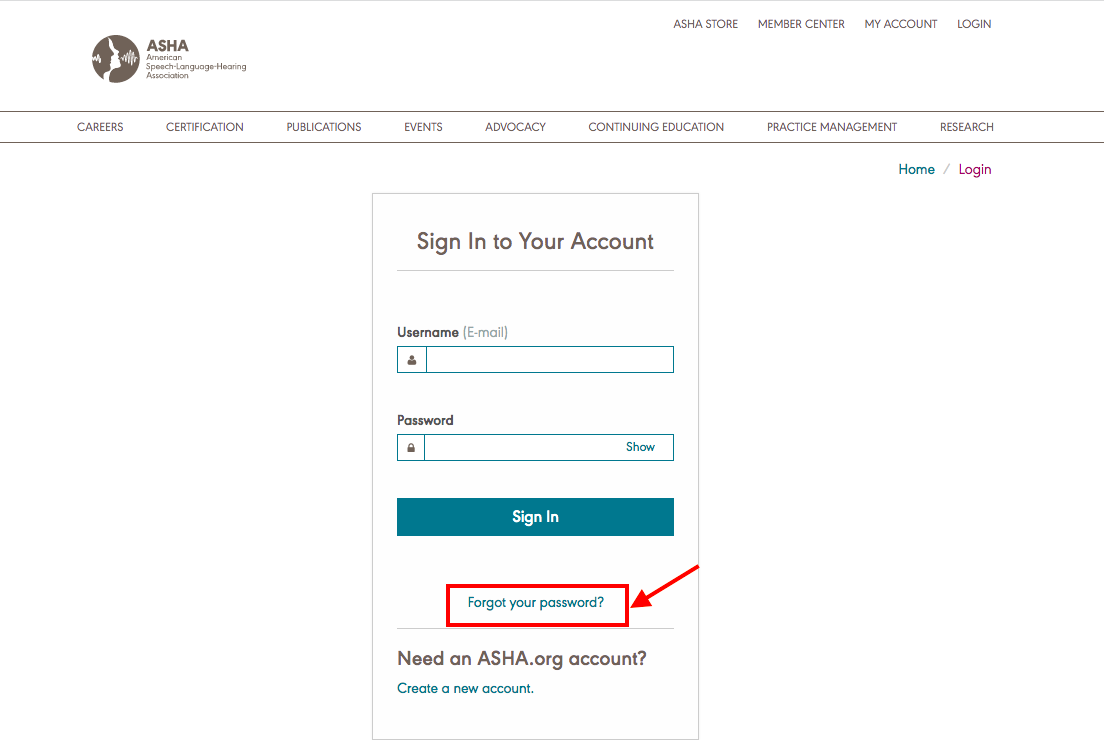1104x740 pixels.
Task: Go to My Account
Action: 901,24
